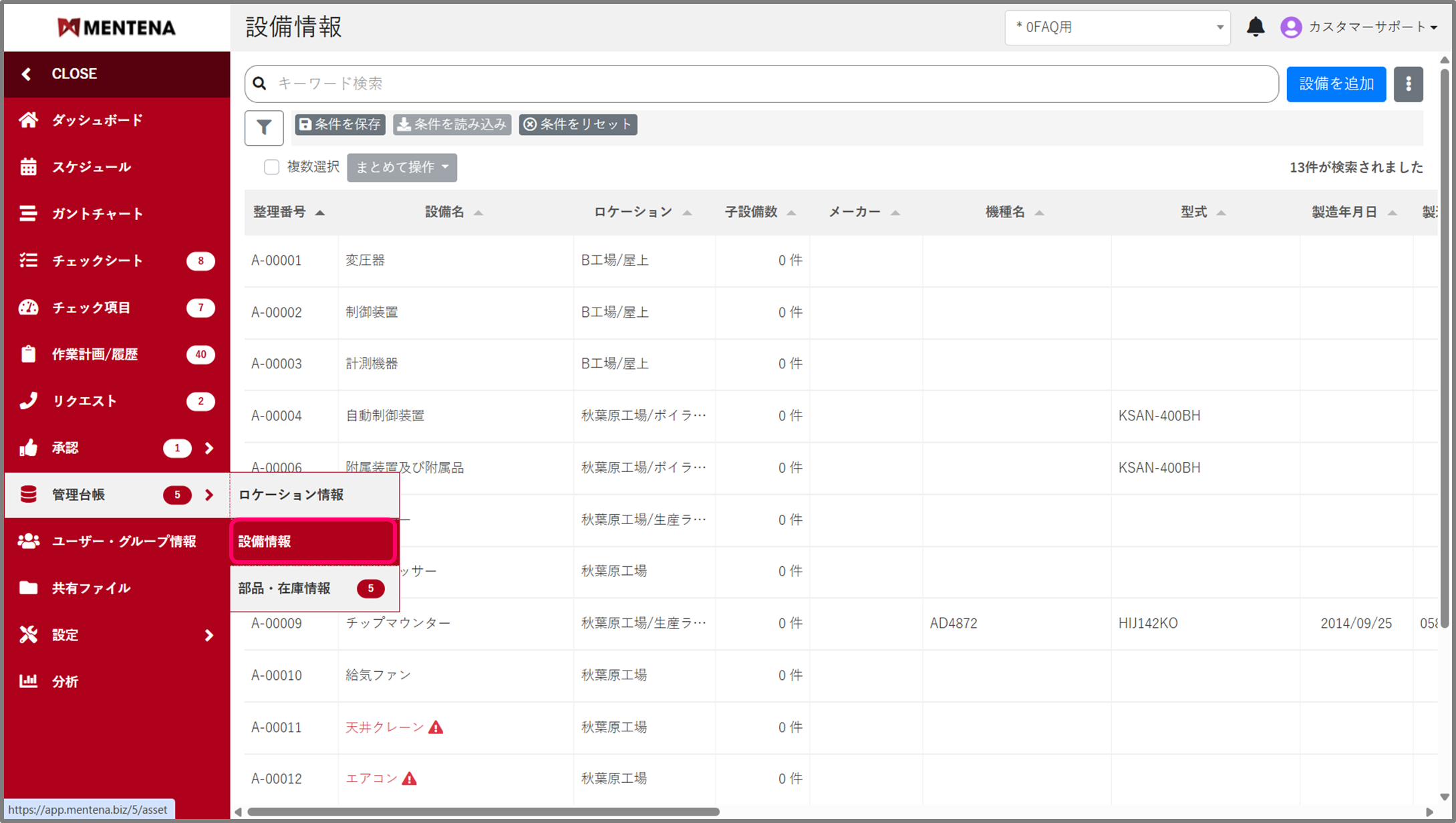
Task: Open the *0FAQ用 workspace selector
Action: pyautogui.click(x=1117, y=27)
